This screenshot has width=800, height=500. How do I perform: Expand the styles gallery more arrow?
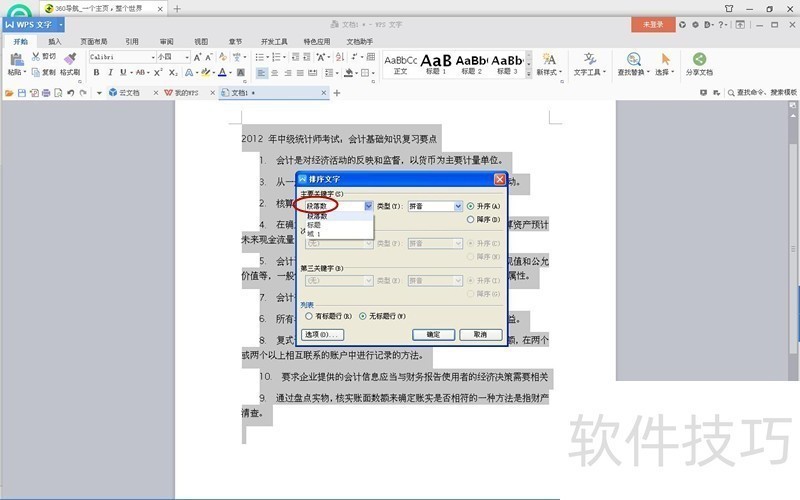[x=529, y=74]
